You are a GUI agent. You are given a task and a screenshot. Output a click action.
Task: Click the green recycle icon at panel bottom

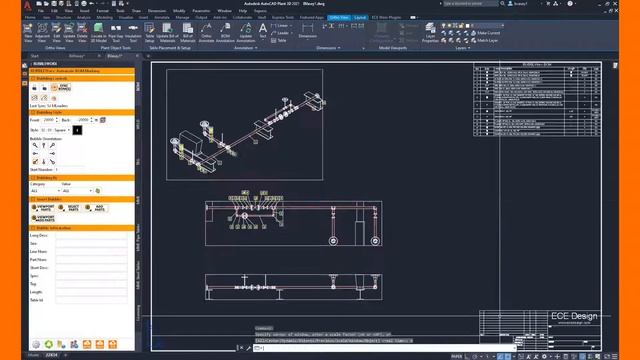tap(49, 344)
